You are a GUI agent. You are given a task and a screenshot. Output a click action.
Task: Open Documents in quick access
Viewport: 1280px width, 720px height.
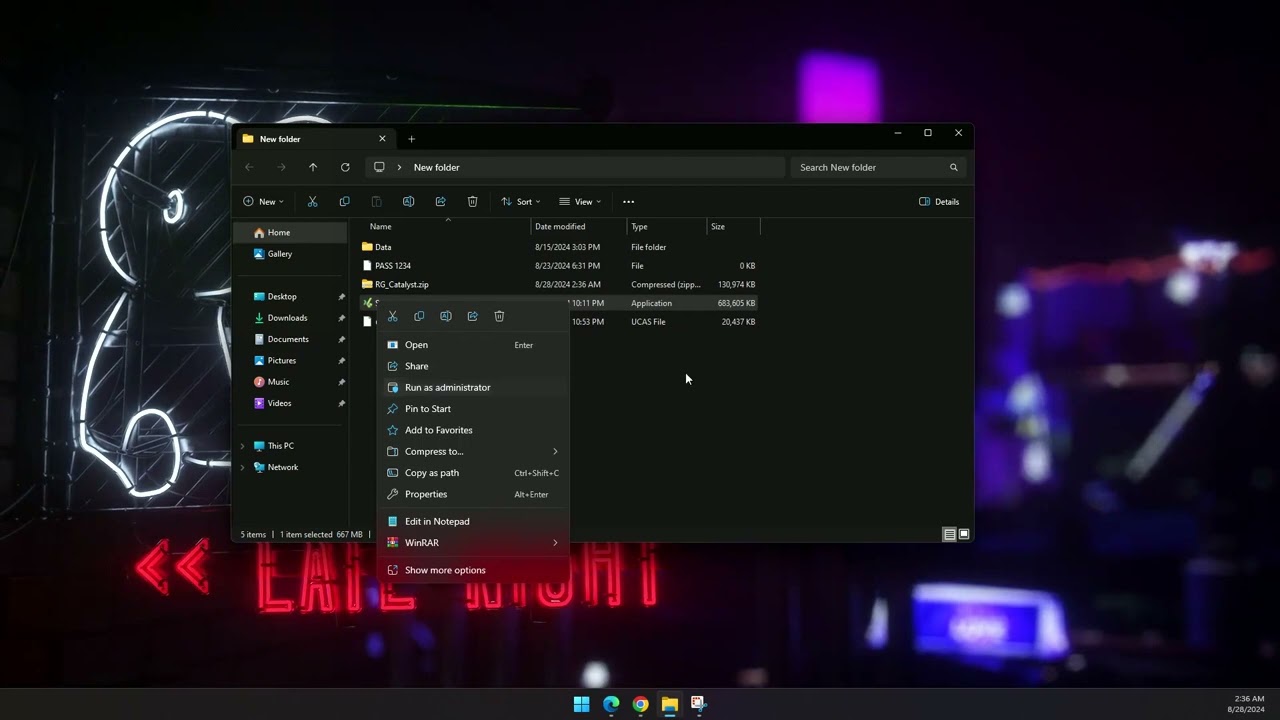(x=291, y=339)
